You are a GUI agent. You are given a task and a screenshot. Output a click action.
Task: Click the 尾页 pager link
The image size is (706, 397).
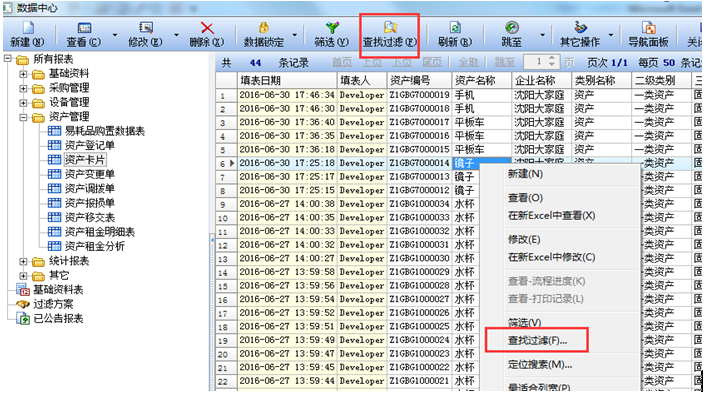point(432,63)
